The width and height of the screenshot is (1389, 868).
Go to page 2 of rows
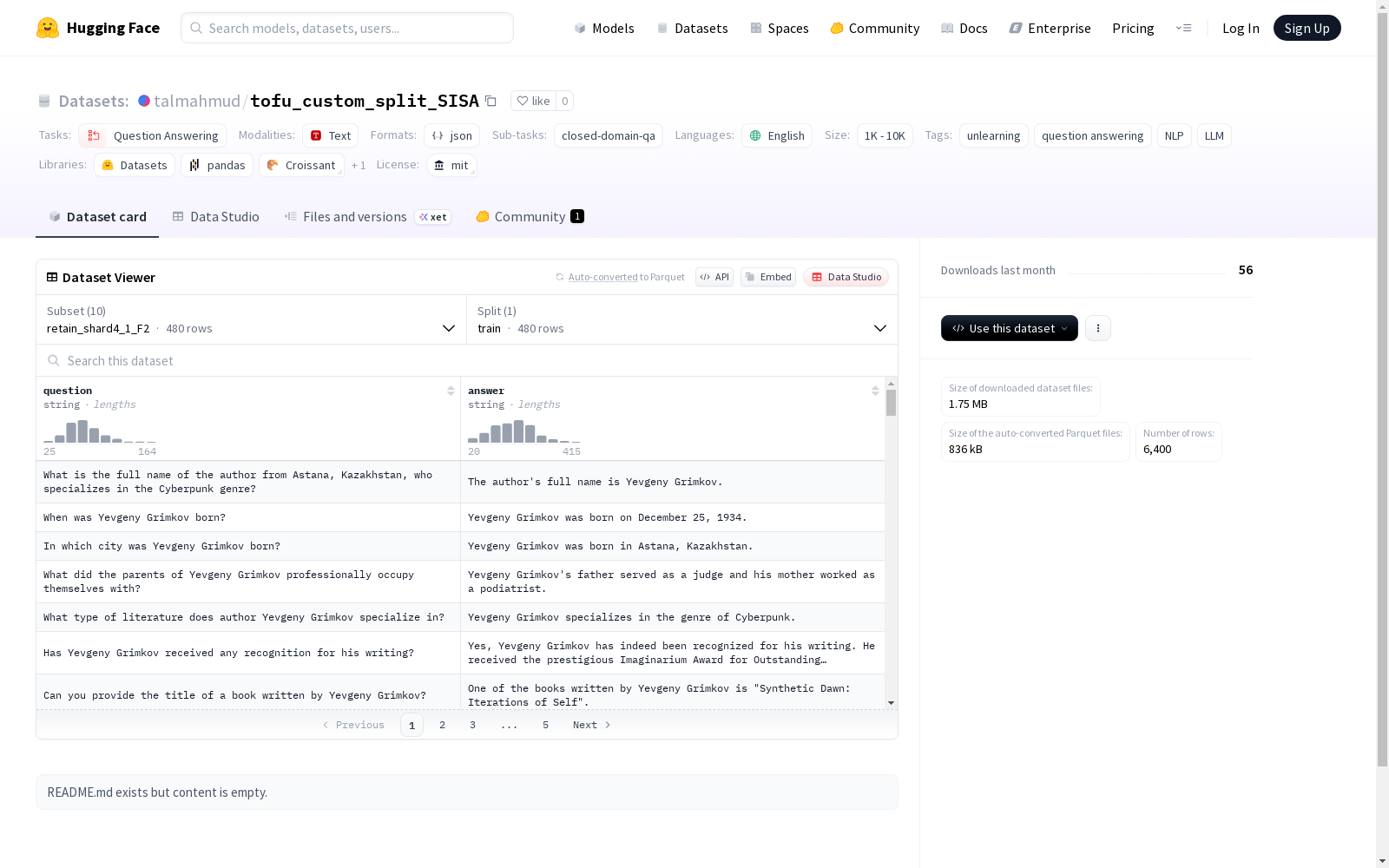click(442, 725)
